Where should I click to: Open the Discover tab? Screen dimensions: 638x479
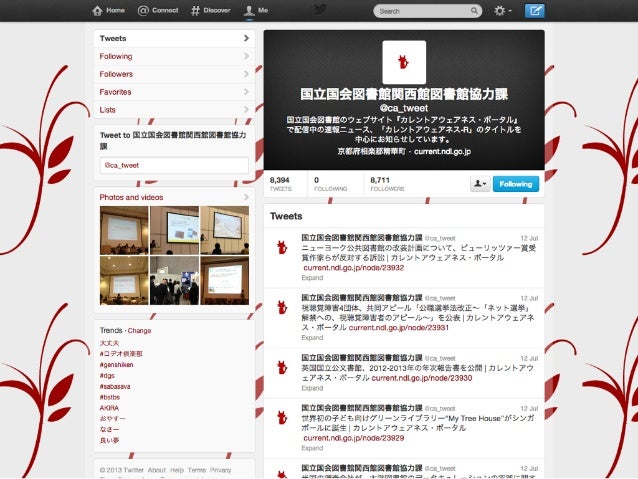[211, 11]
